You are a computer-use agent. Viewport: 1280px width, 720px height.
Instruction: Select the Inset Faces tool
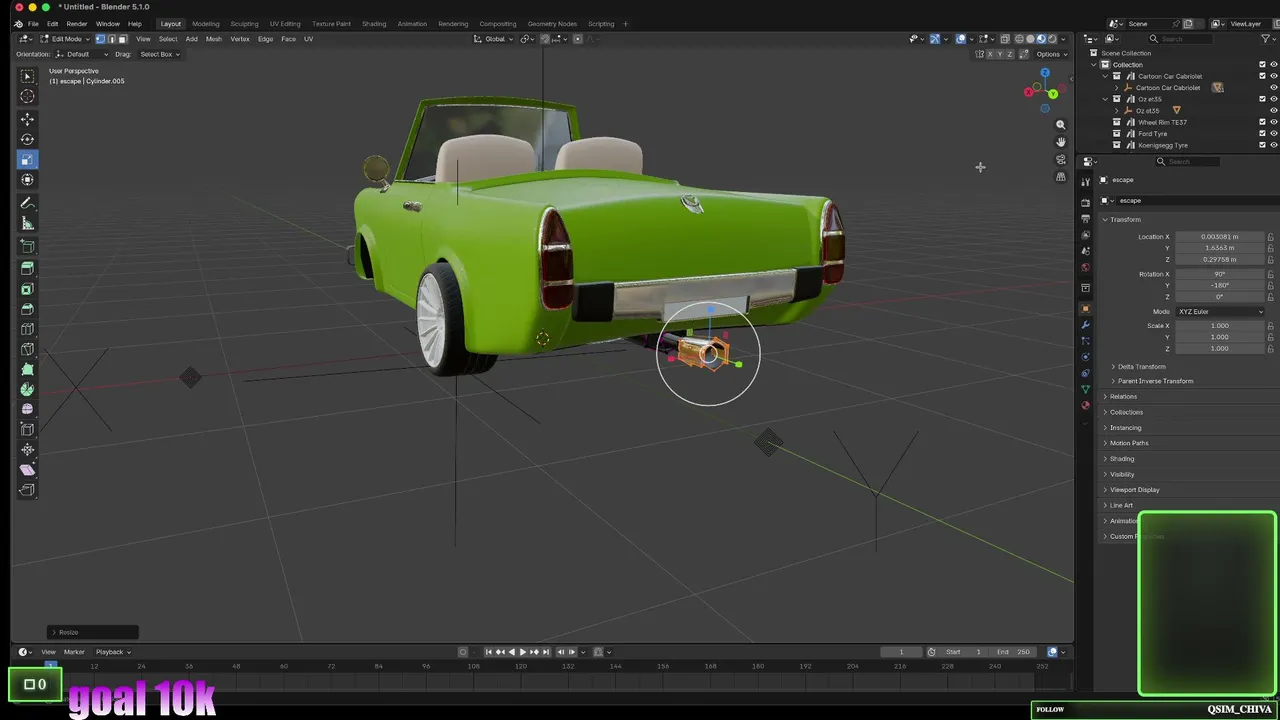click(x=27, y=289)
